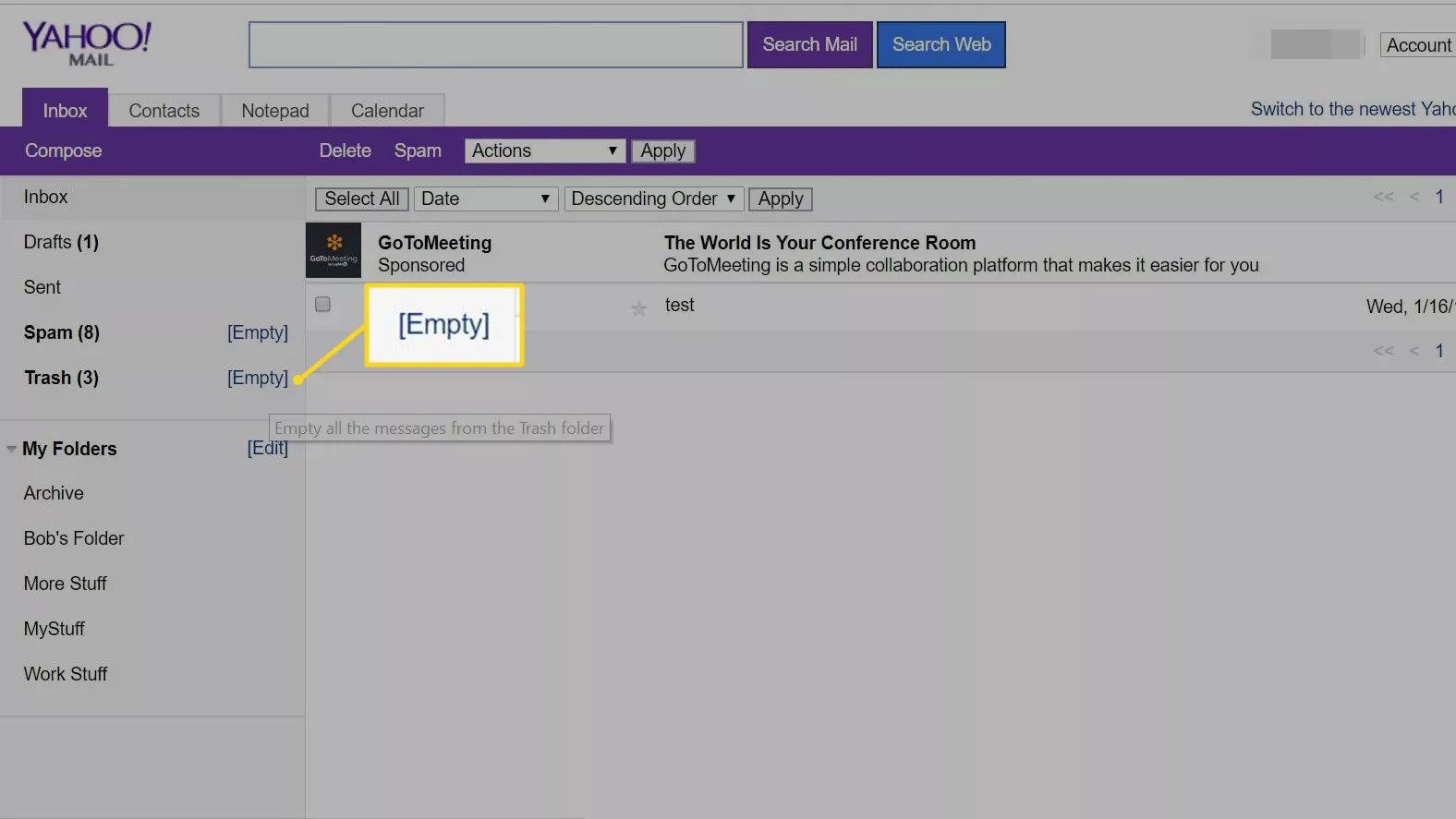Viewport: 1456px width, 819px height.
Task: Open the GoToMeeting sponsored ad thumbnail
Action: click(x=333, y=250)
